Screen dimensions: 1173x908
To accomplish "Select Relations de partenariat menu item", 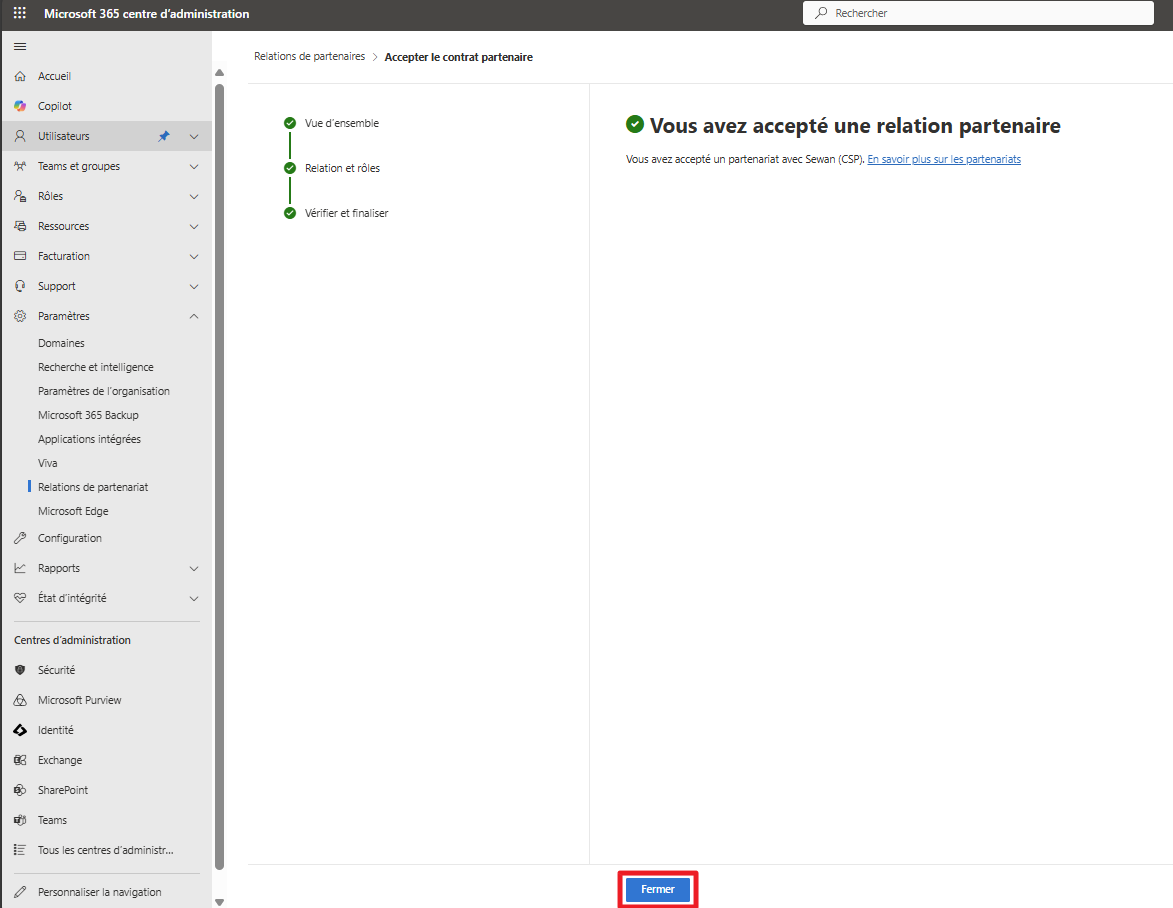I will pyautogui.click(x=94, y=487).
